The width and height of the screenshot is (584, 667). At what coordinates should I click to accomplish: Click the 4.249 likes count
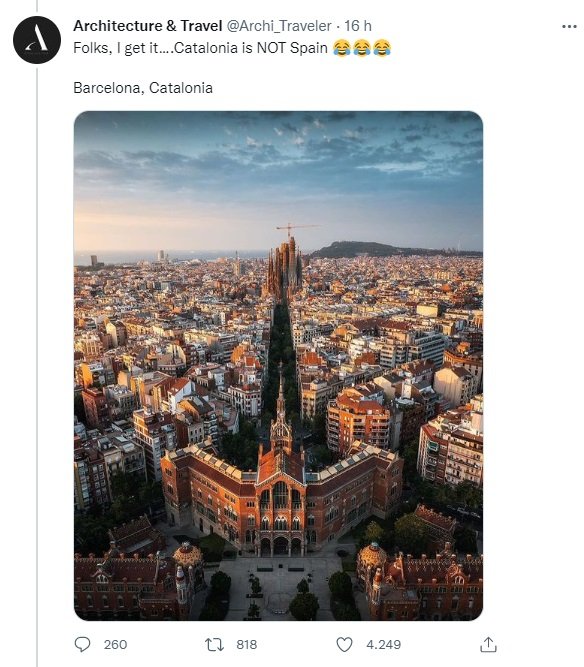[384, 644]
